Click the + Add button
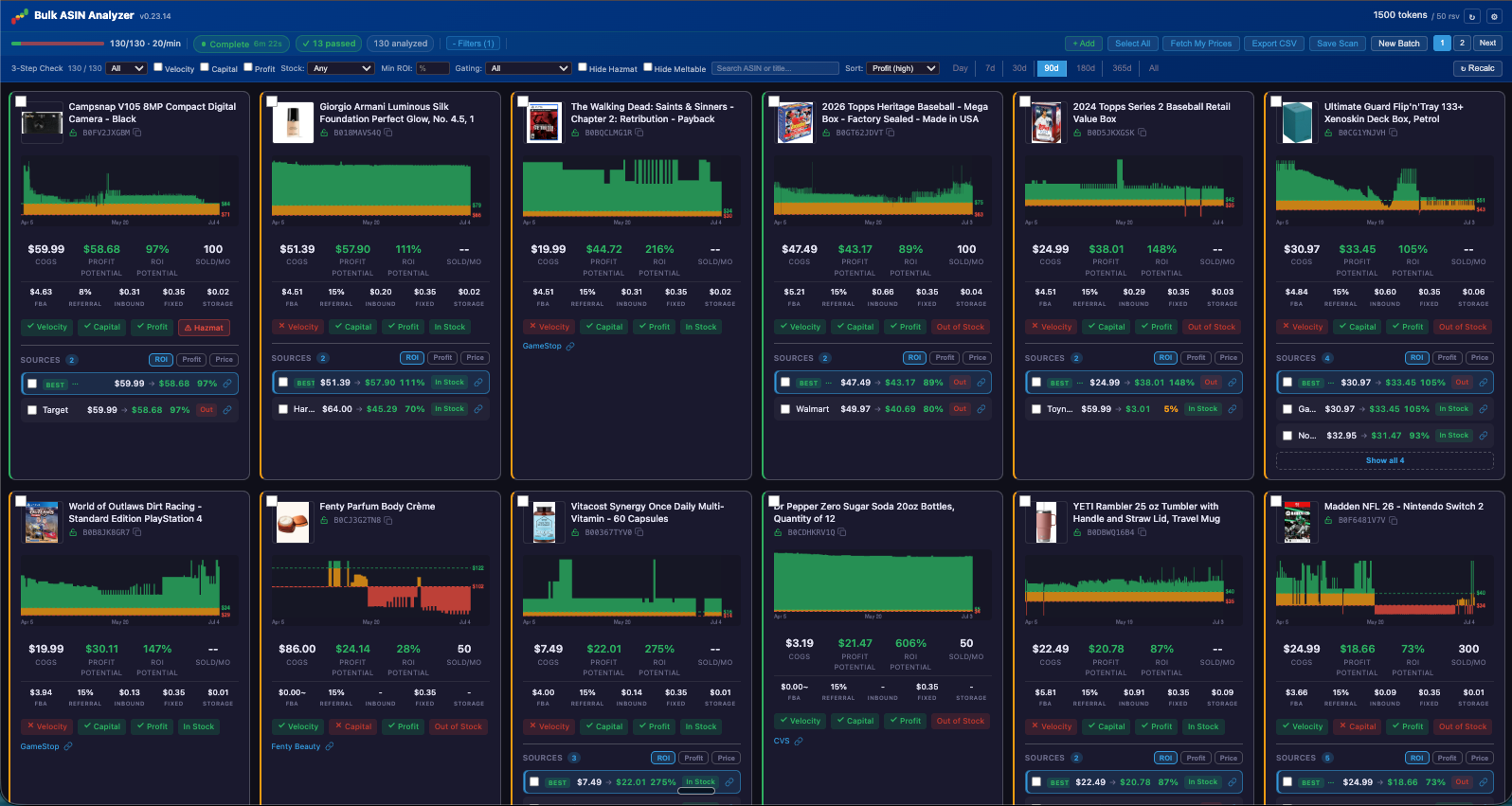 pyautogui.click(x=1084, y=44)
